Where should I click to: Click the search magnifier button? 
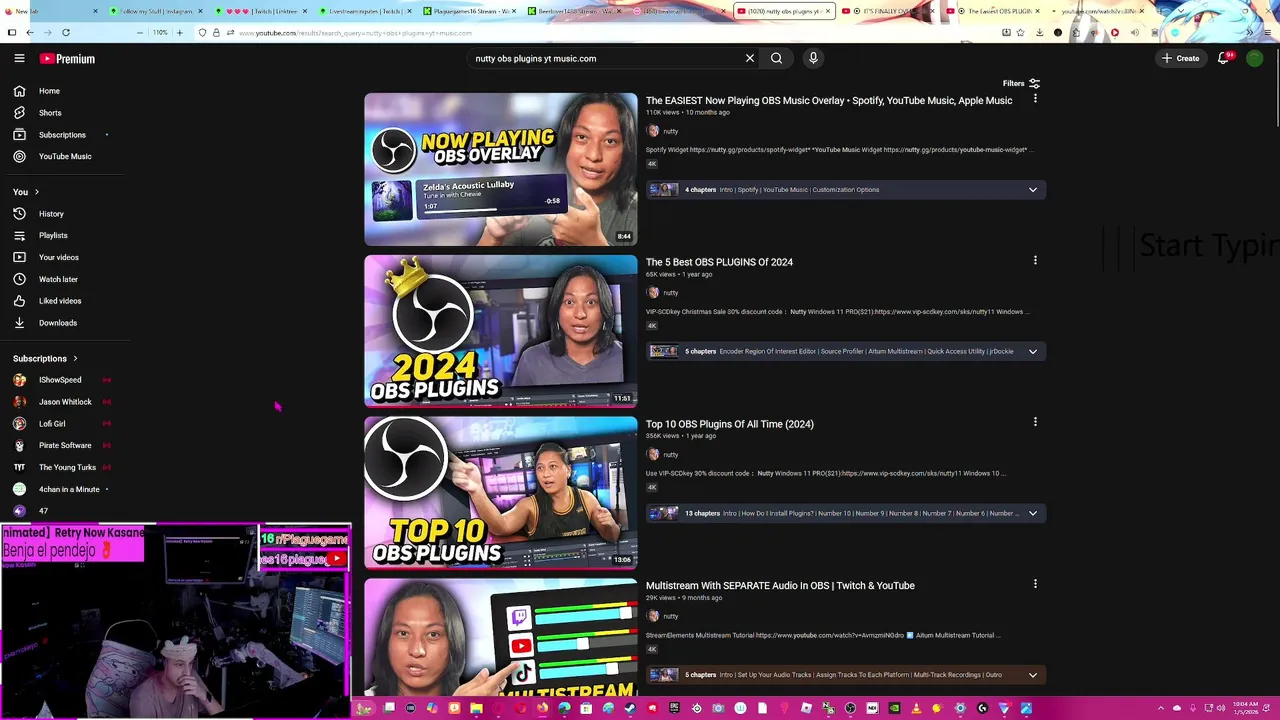coord(776,58)
